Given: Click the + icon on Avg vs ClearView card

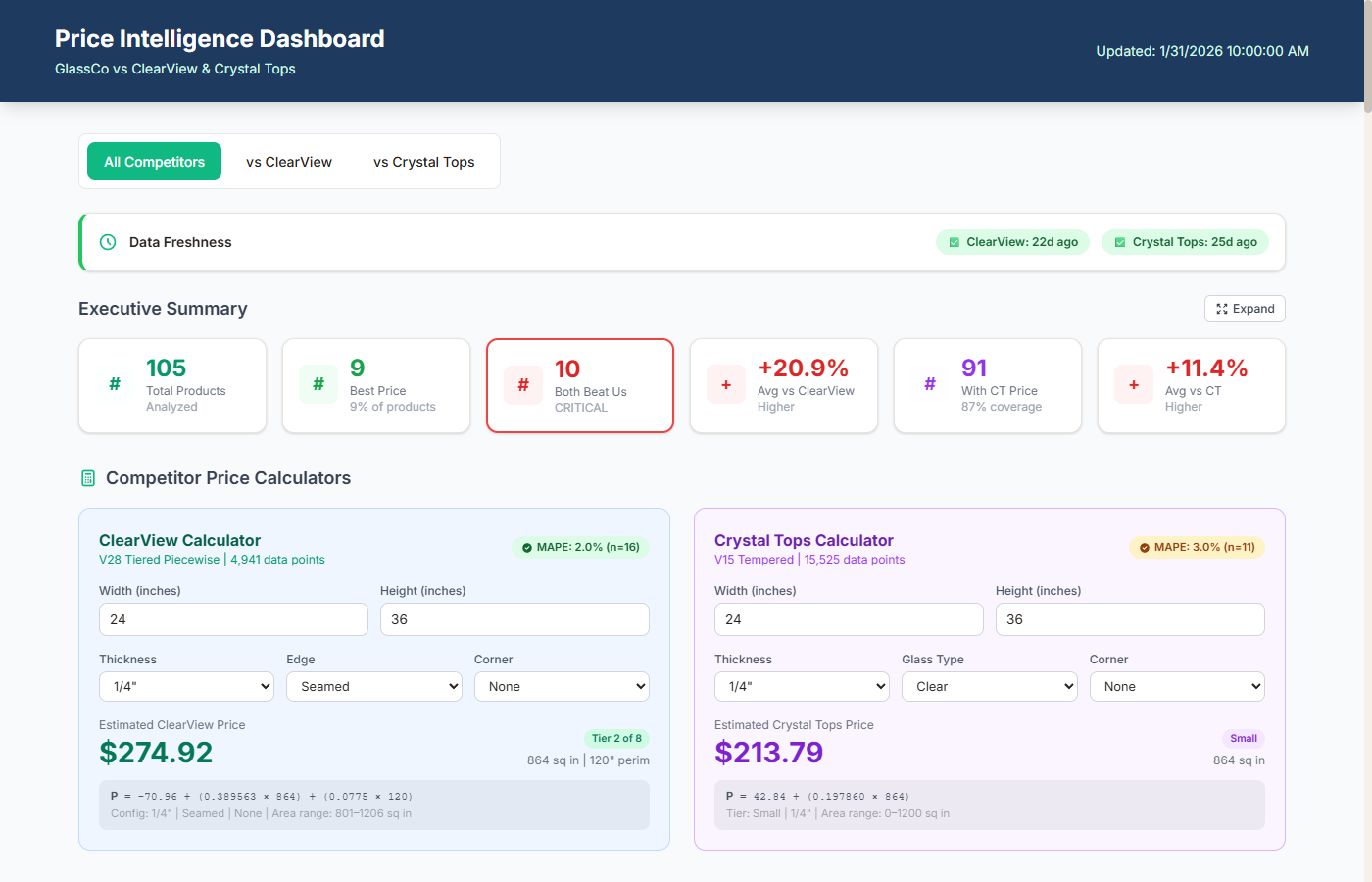Looking at the screenshot, I should 725,384.
